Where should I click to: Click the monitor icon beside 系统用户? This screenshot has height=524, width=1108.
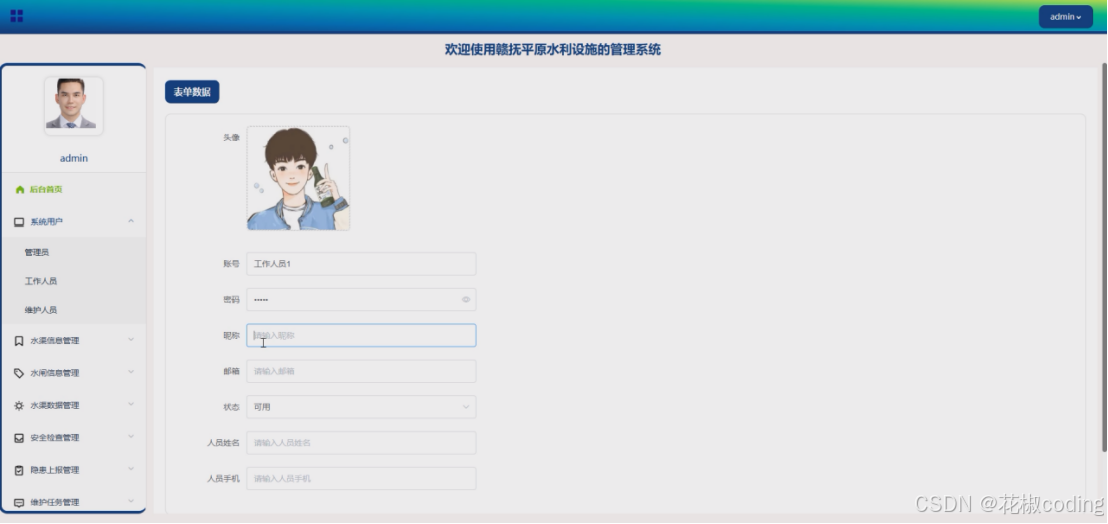coord(19,222)
